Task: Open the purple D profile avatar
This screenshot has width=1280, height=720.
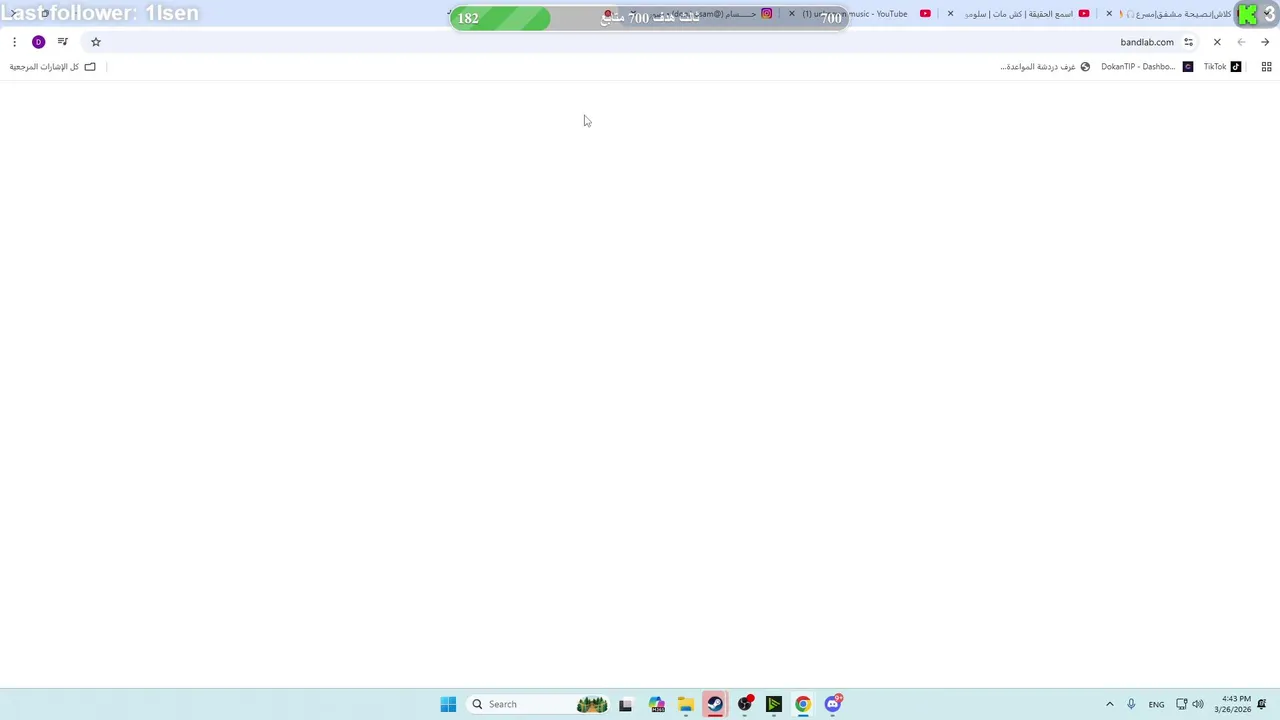Action: tap(38, 42)
